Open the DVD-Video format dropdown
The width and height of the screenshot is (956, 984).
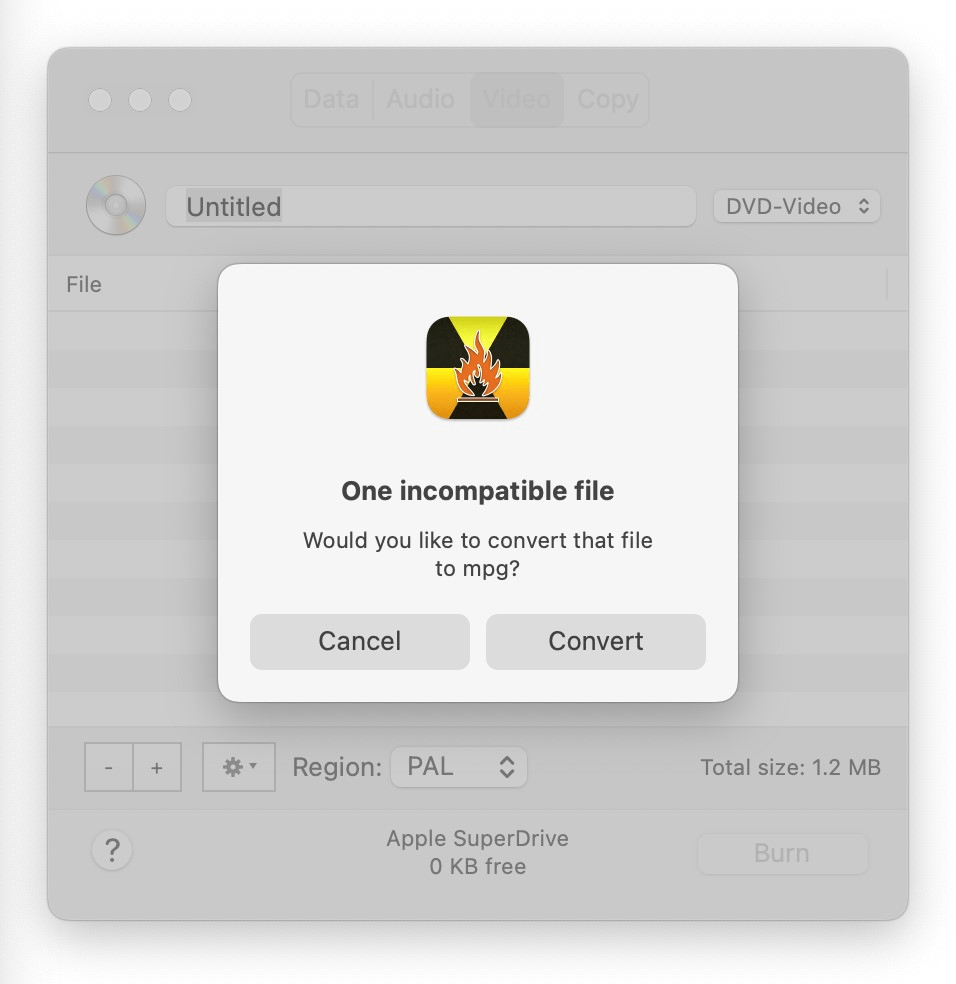797,206
